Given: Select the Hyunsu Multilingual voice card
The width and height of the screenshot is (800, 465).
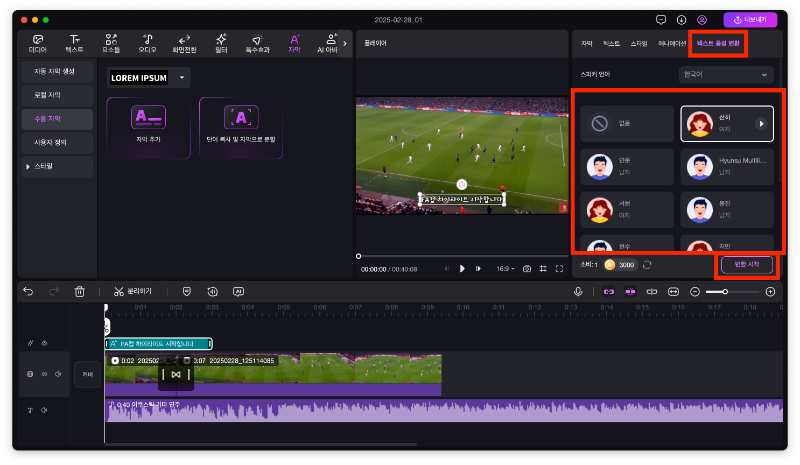Looking at the screenshot, I should (726, 165).
